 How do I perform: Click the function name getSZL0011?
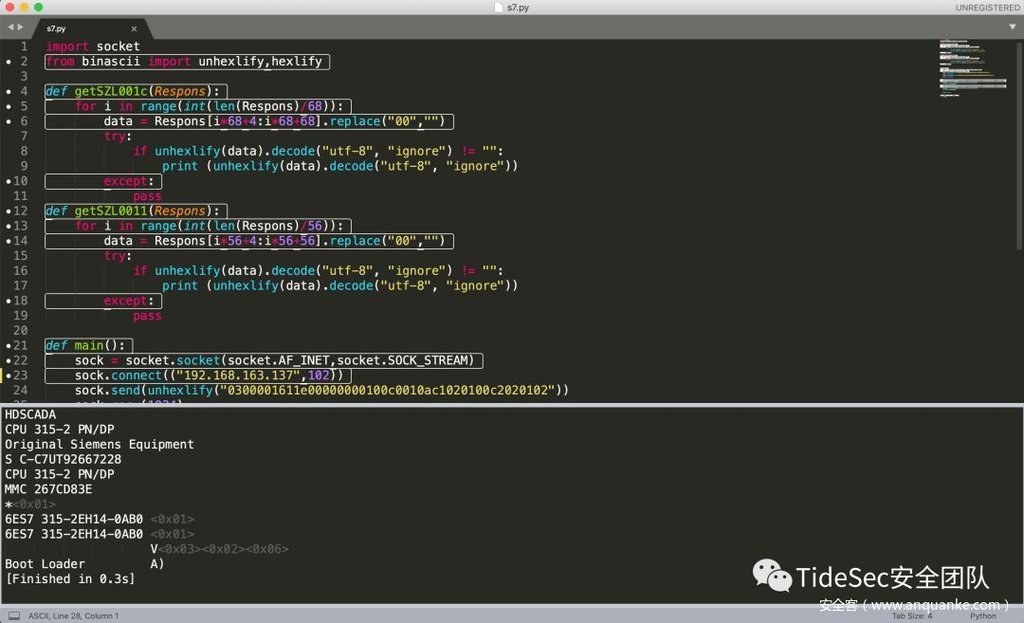tap(111, 211)
